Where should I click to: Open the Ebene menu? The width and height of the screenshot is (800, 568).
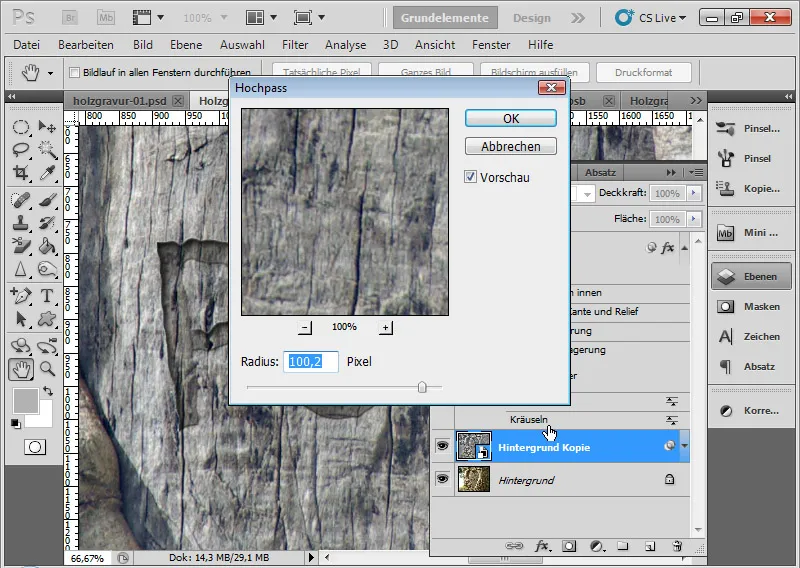tap(186, 45)
